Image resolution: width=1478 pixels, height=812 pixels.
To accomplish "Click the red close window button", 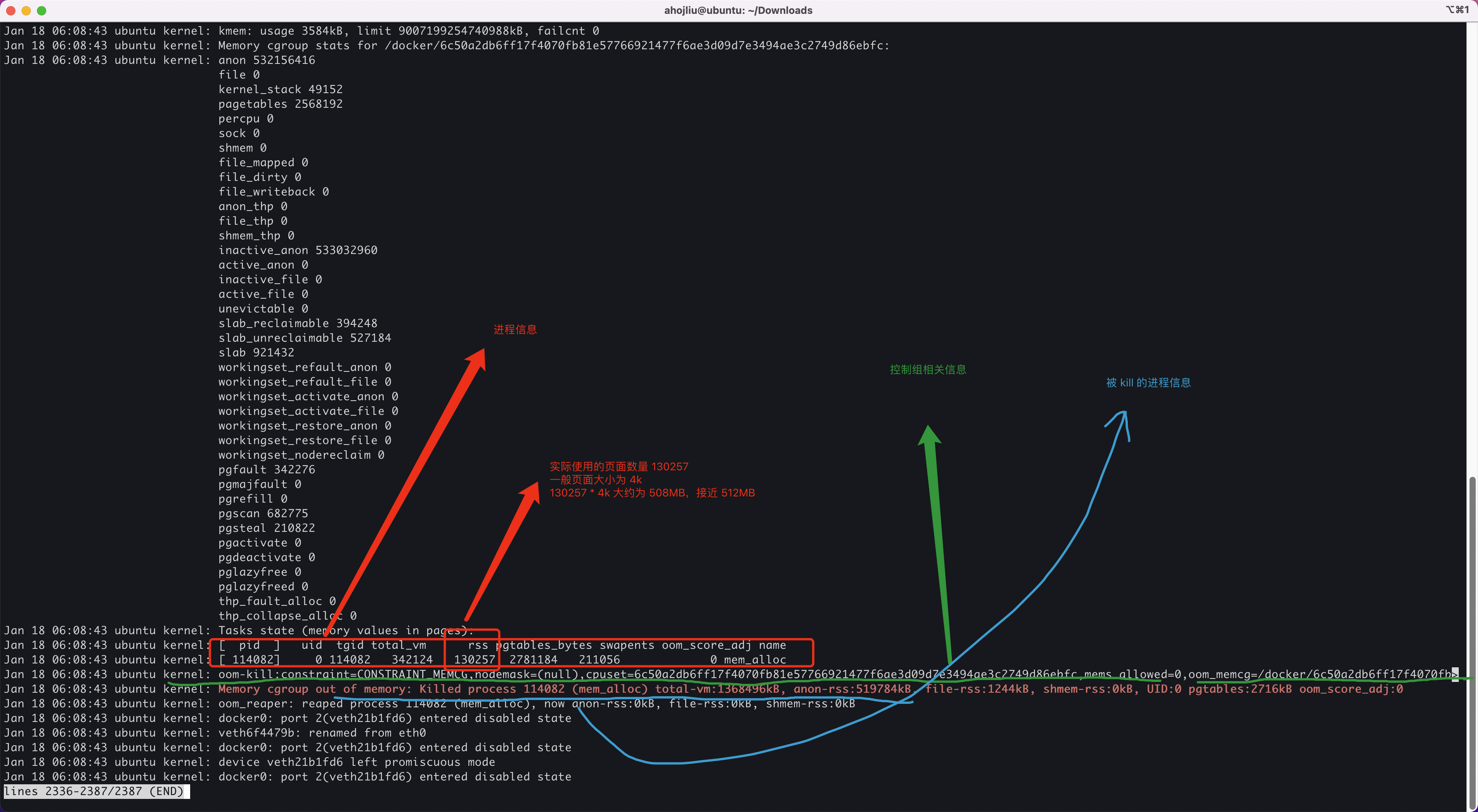I will 10,10.
